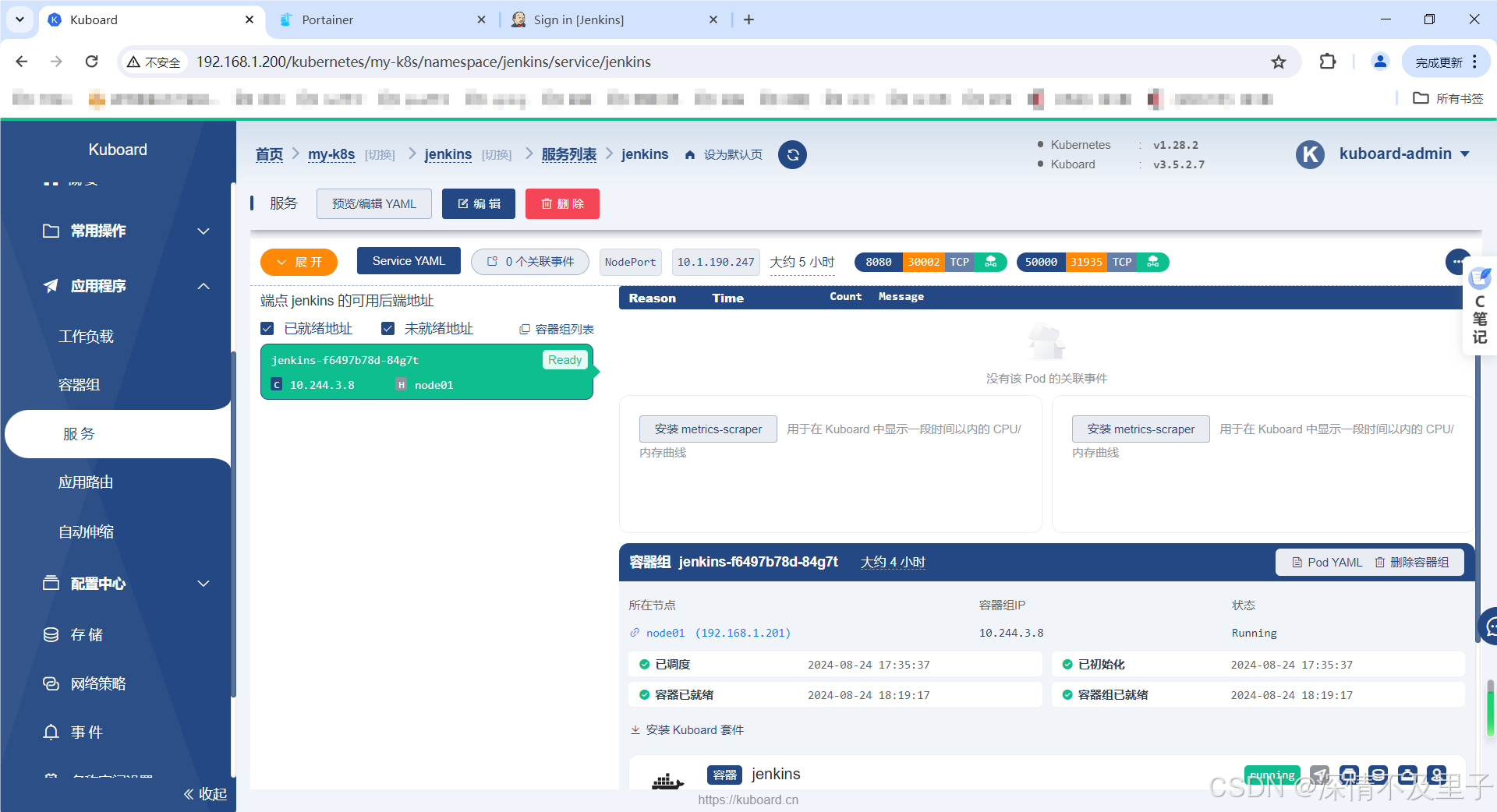Image resolution: width=1497 pixels, height=812 pixels.
Task: Open Chrome's three-dot menu
Action: click(x=1474, y=62)
